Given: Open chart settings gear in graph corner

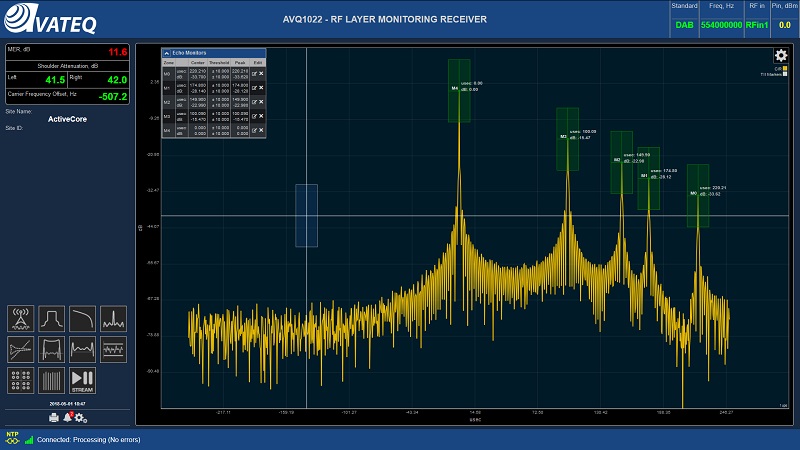Looking at the screenshot, I should tap(781, 56).
